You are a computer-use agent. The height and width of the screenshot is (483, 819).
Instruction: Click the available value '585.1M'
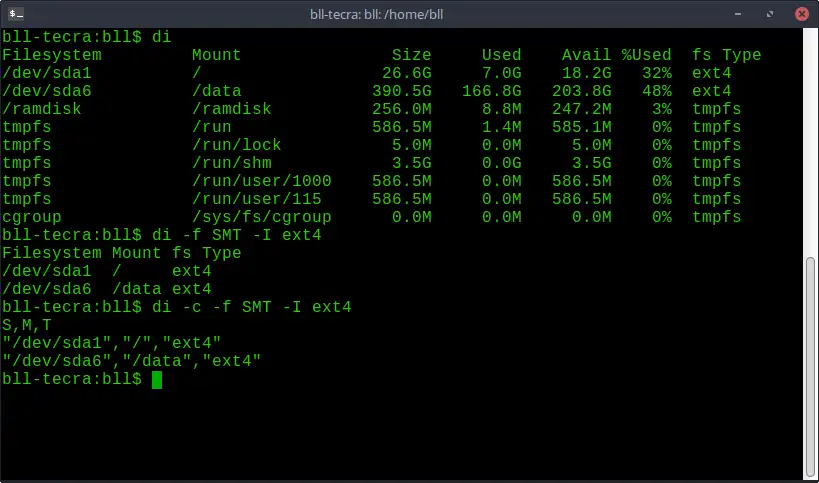(x=581, y=127)
